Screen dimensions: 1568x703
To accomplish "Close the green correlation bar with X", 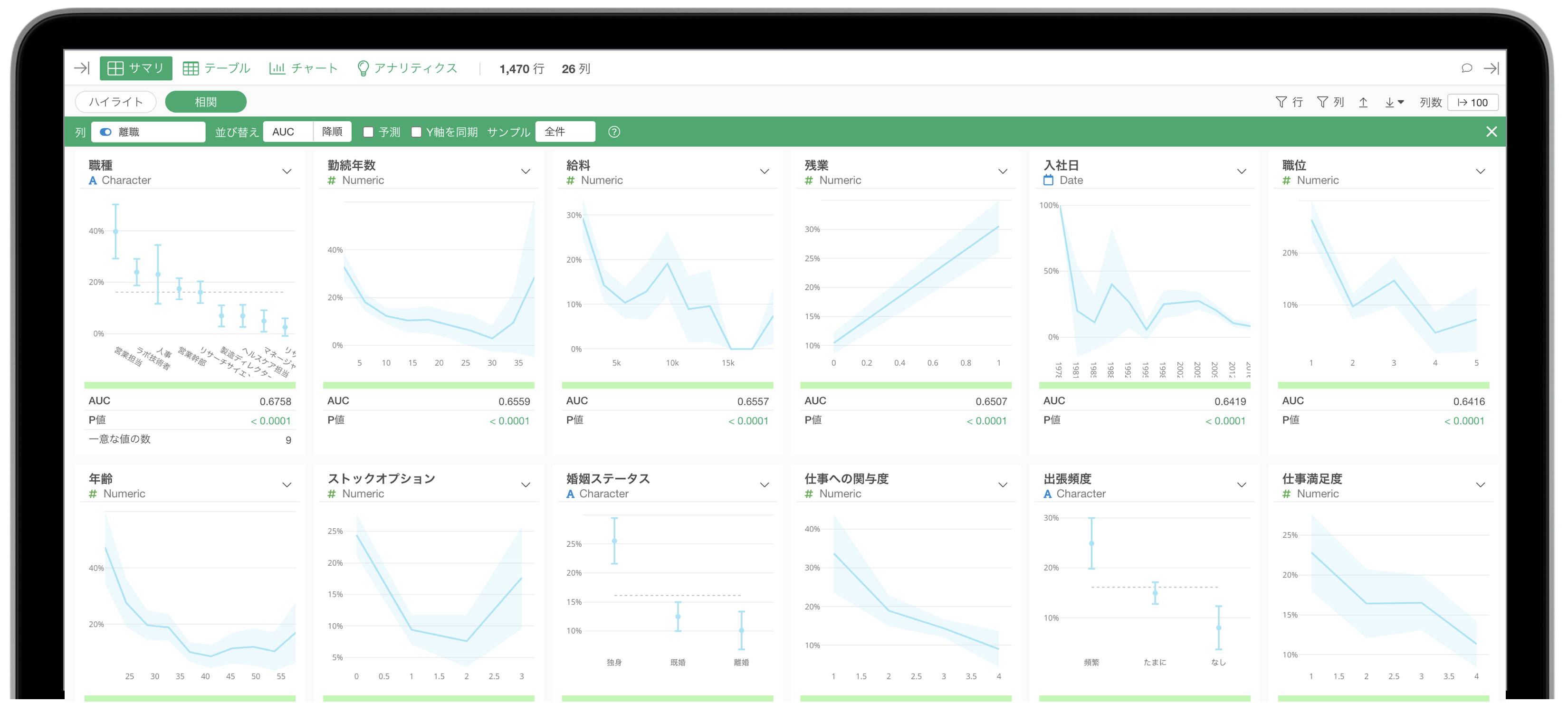I will (x=1492, y=132).
